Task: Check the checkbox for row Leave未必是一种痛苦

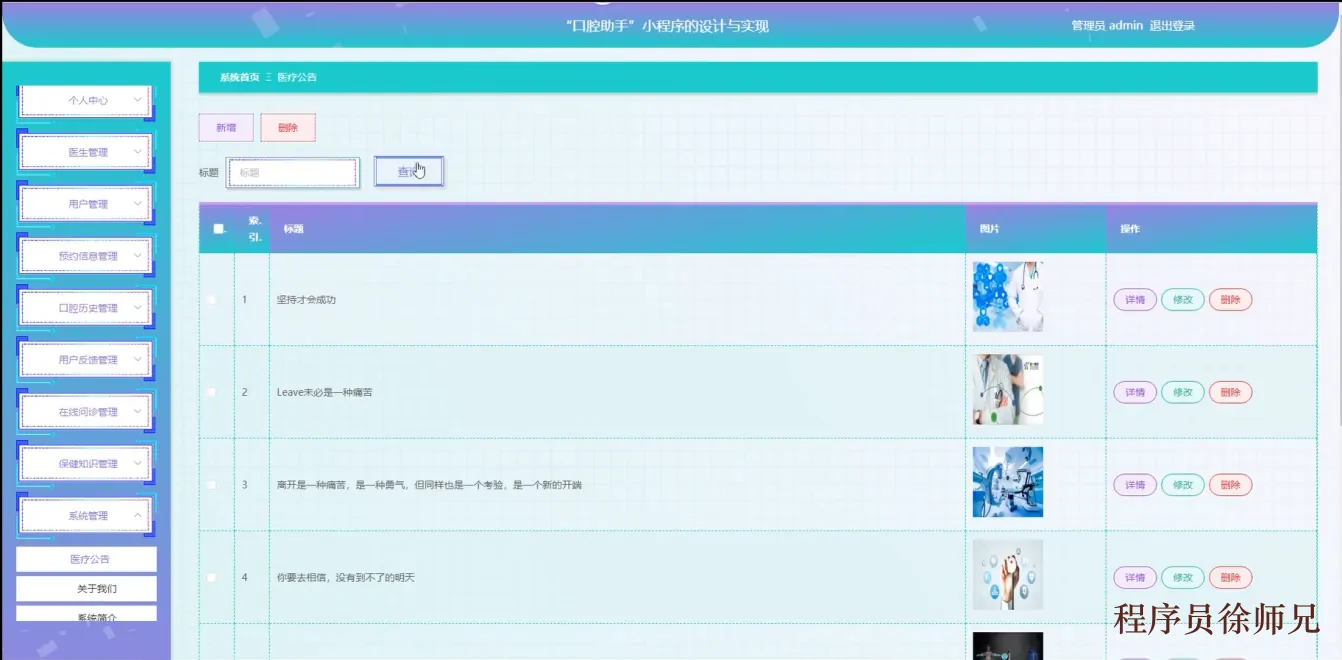Action: 211,392
